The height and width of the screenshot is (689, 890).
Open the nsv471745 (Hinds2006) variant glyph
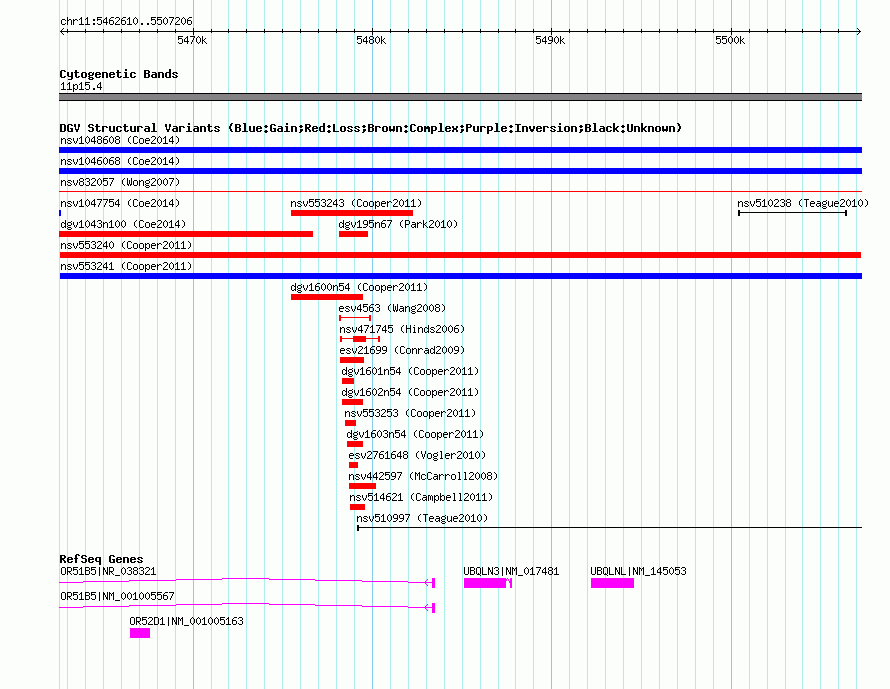(359, 339)
